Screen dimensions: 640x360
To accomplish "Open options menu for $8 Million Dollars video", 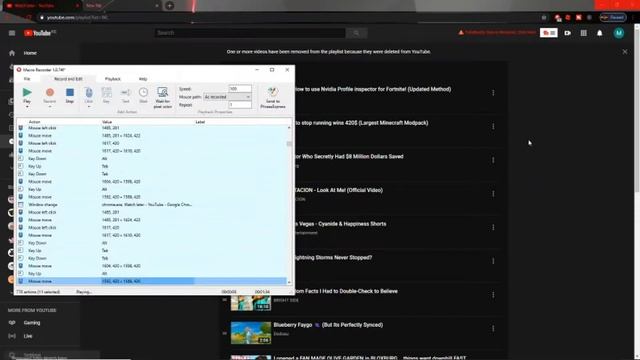I will coord(493,160).
